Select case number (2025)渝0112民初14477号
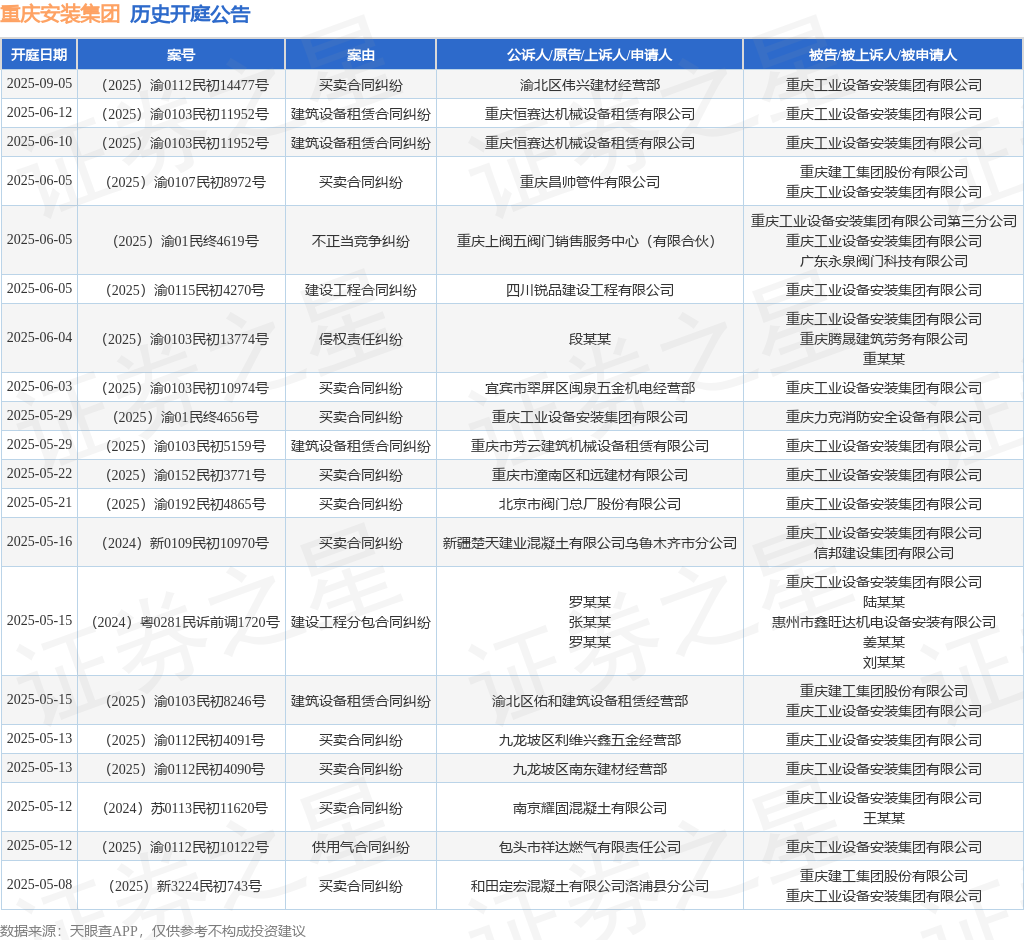Viewport: 1024px width, 940px height. pyautogui.click(x=185, y=85)
